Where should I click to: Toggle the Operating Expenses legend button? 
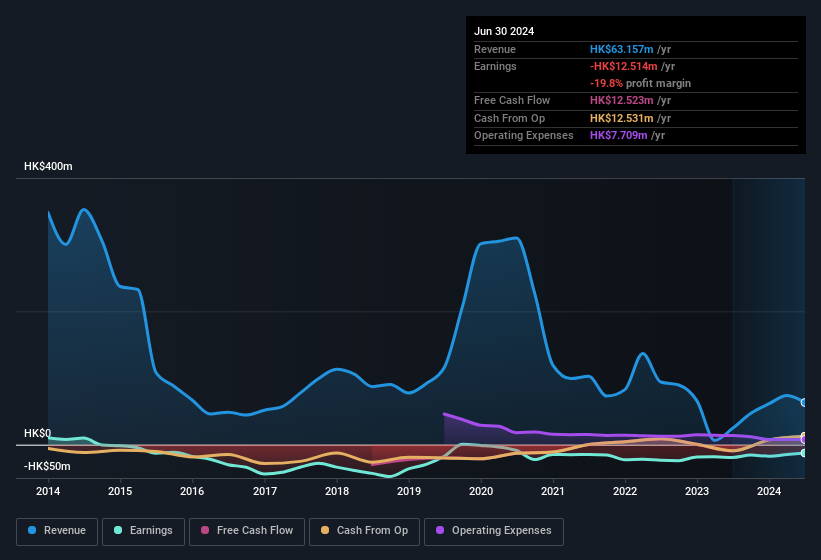click(x=494, y=531)
